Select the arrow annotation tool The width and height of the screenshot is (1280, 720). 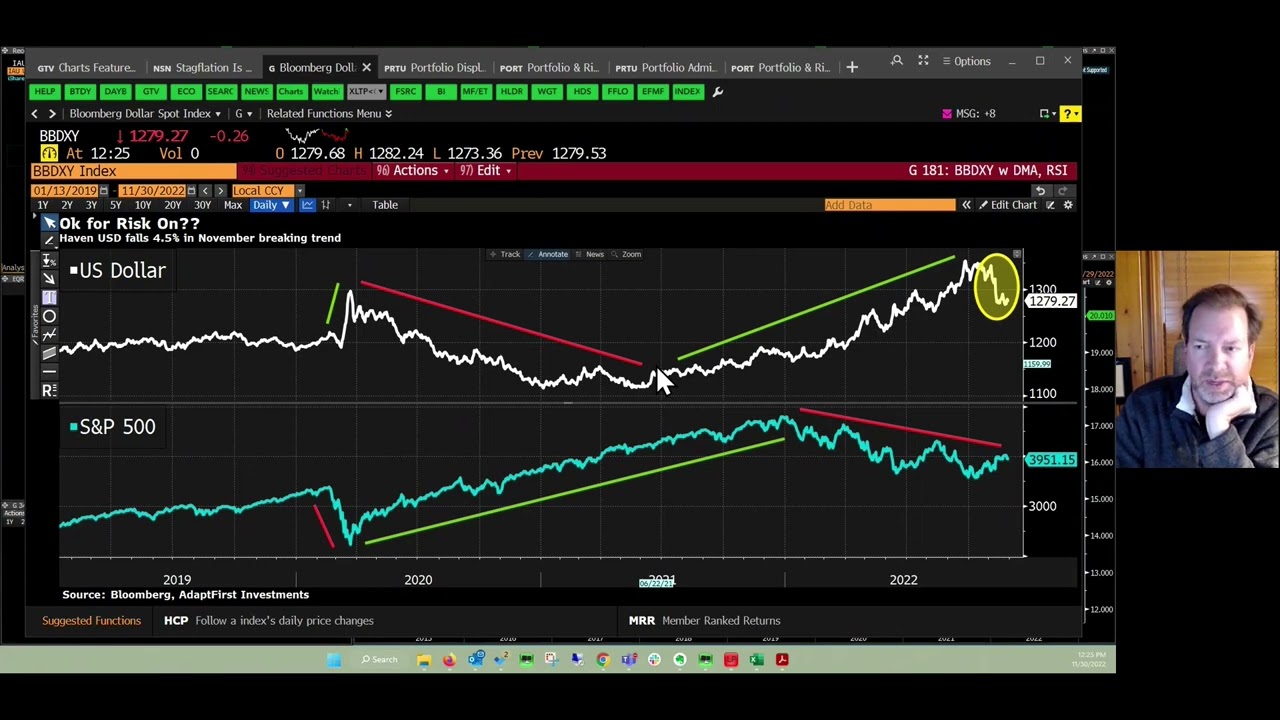click(x=49, y=278)
